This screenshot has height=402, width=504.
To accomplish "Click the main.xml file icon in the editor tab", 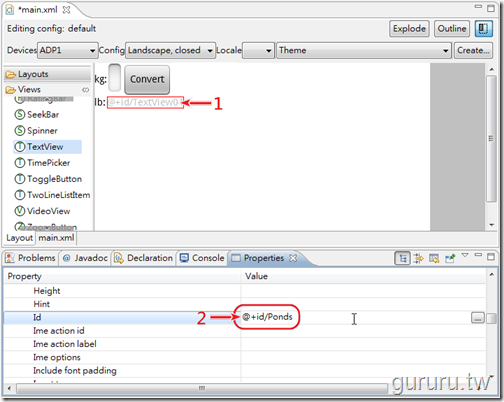I will [x=10, y=10].
